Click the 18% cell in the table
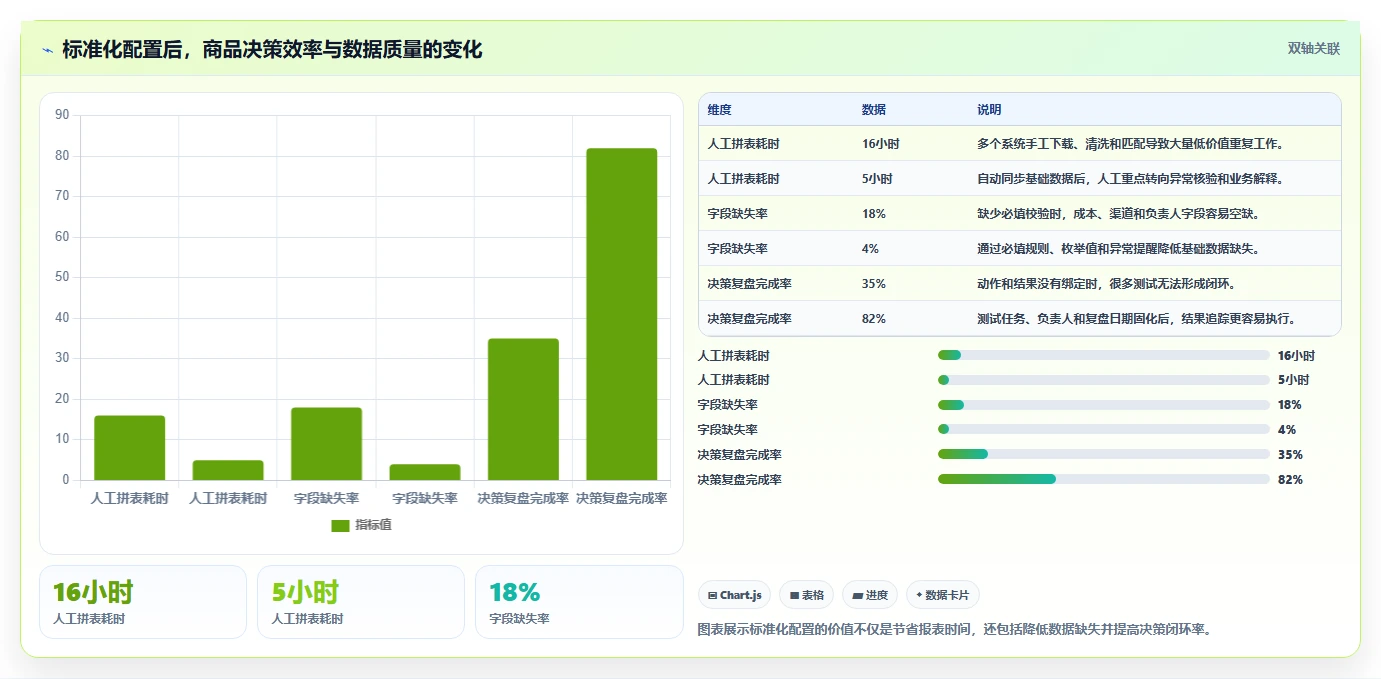 click(873, 214)
